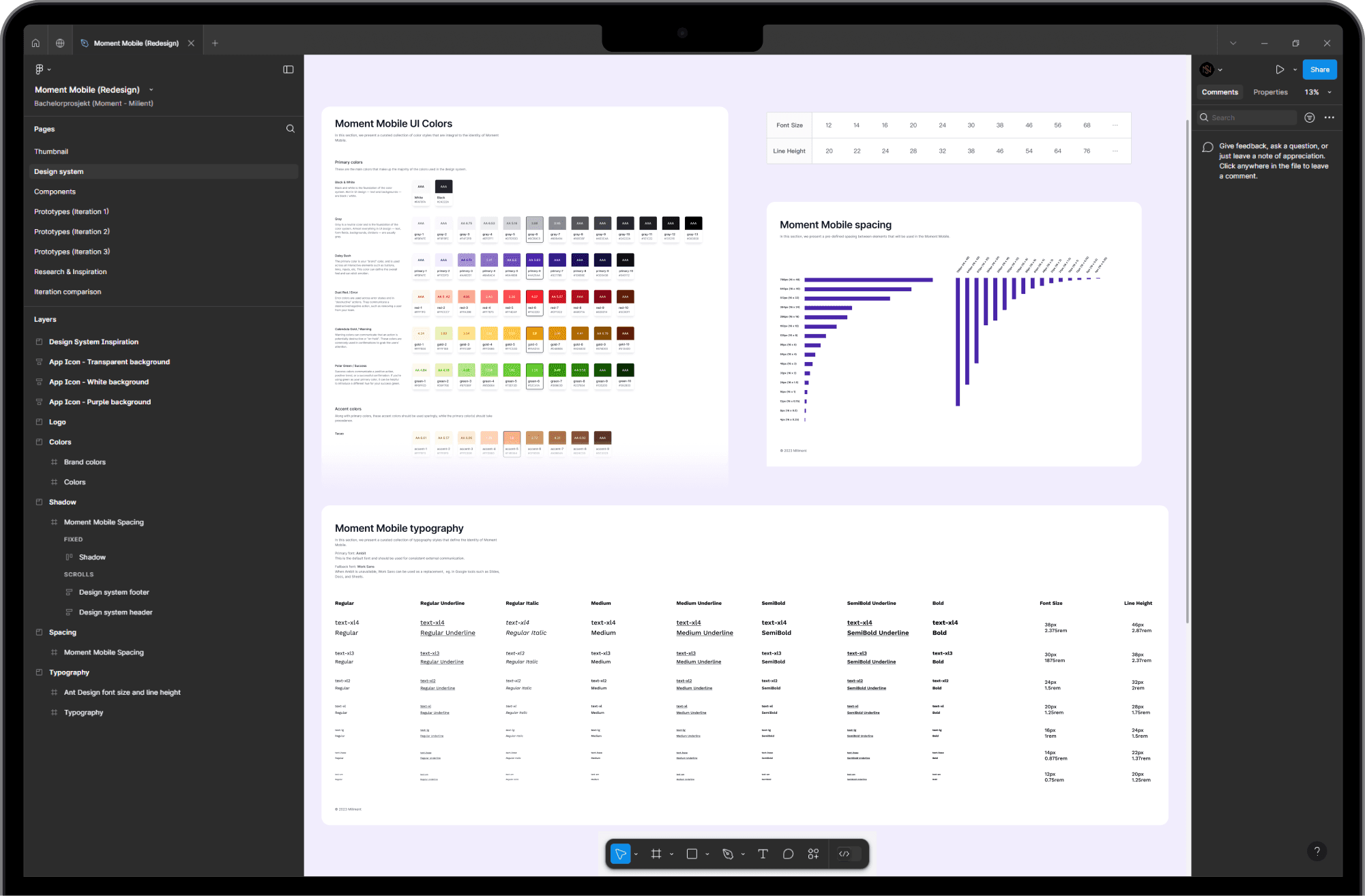Select the Comment tool in toolbar

[788, 854]
